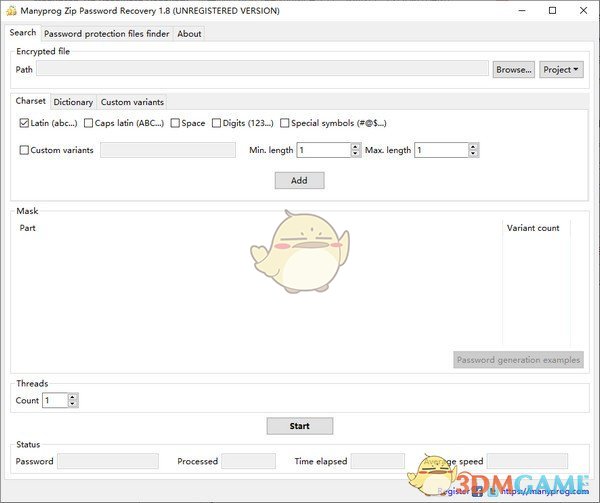Click the Register link
Viewport: 600px width, 503px height.
(453, 491)
